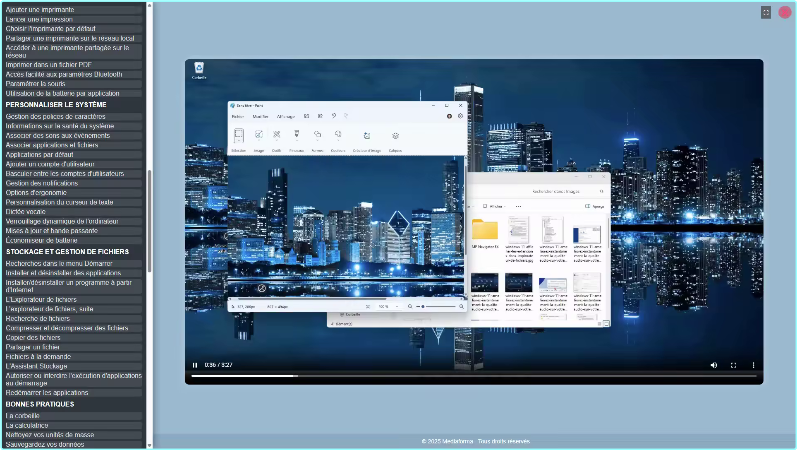Click the zoom in magnifier in Paint
Image resolution: width=797 pixels, height=450 pixels.
pos(461,307)
